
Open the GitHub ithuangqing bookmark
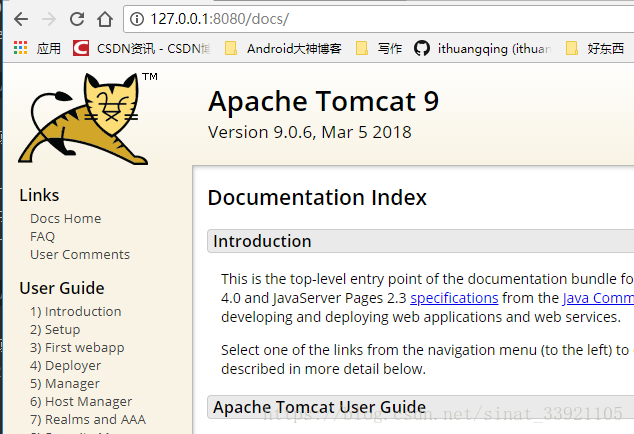pos(482,49)
